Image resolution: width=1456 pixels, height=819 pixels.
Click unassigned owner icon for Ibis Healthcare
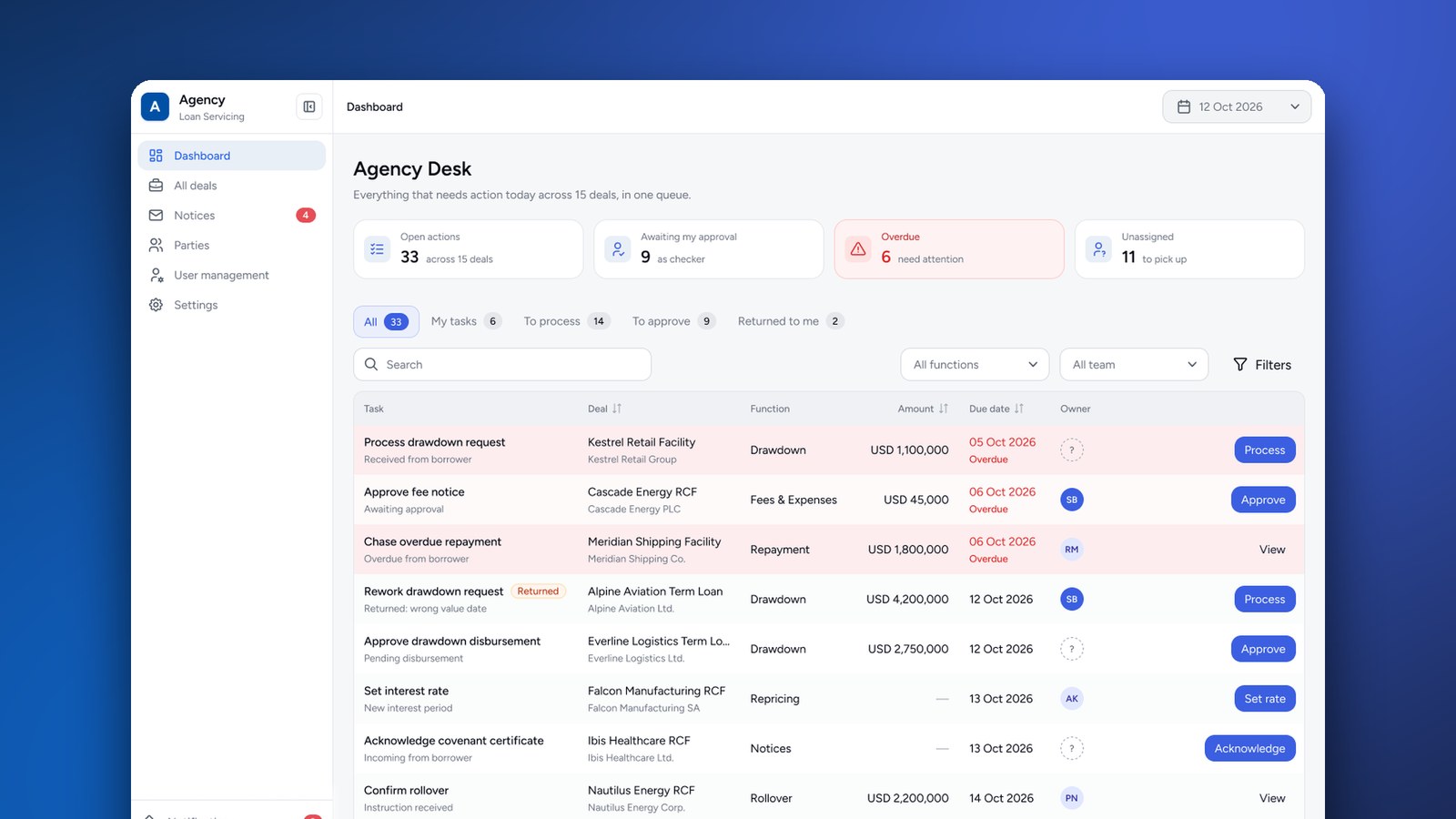(1072, 748)
